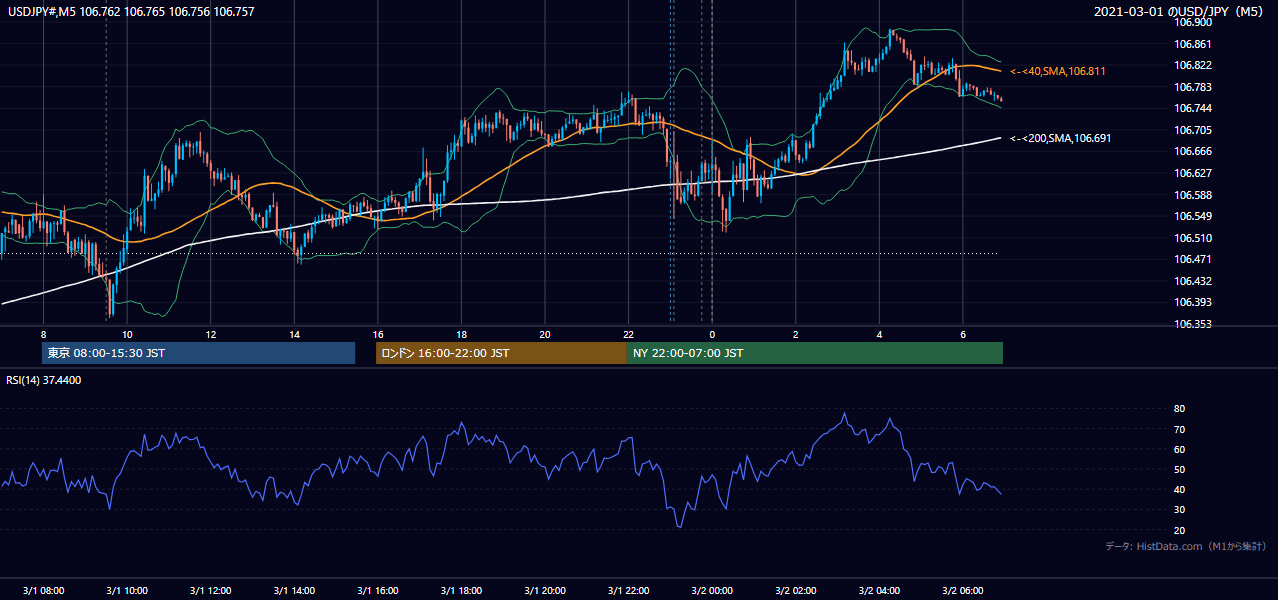
Task: Click price axis label 106.822
Action: (x=1194, y=65)
